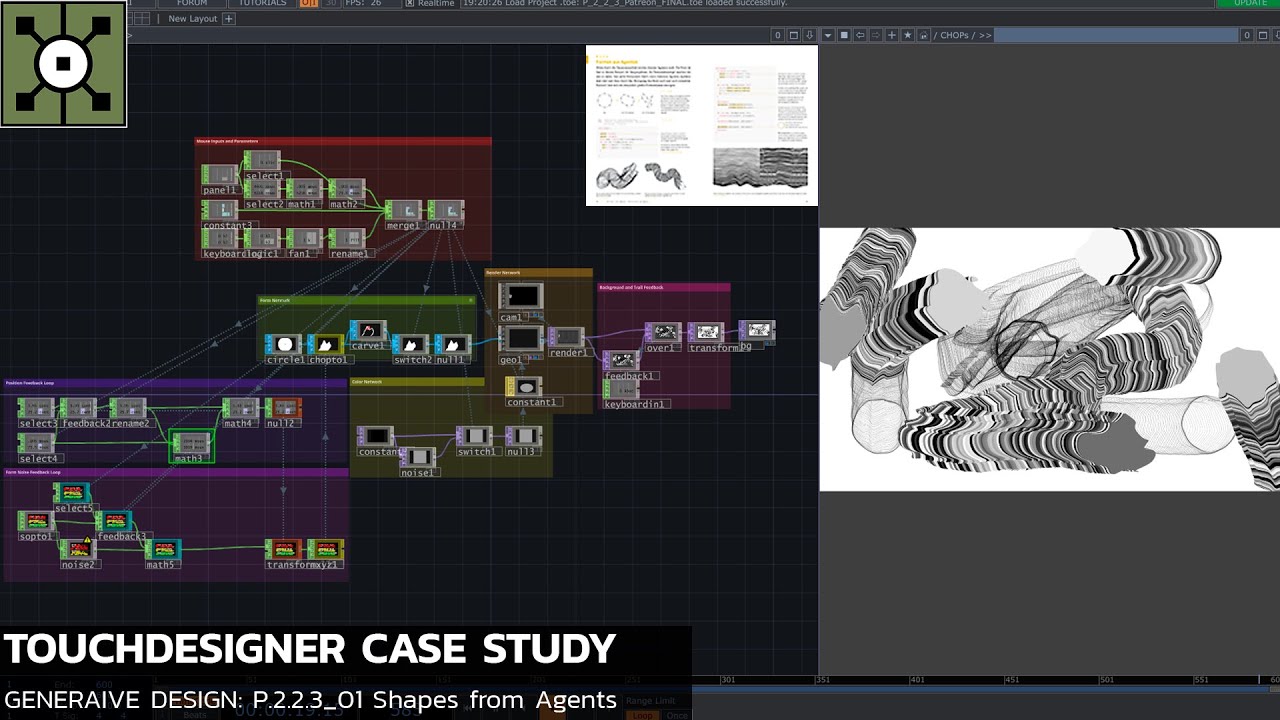Select the render1 TOP node
This screenshot has height=720, width=1280.
click(x=567, y=338)
